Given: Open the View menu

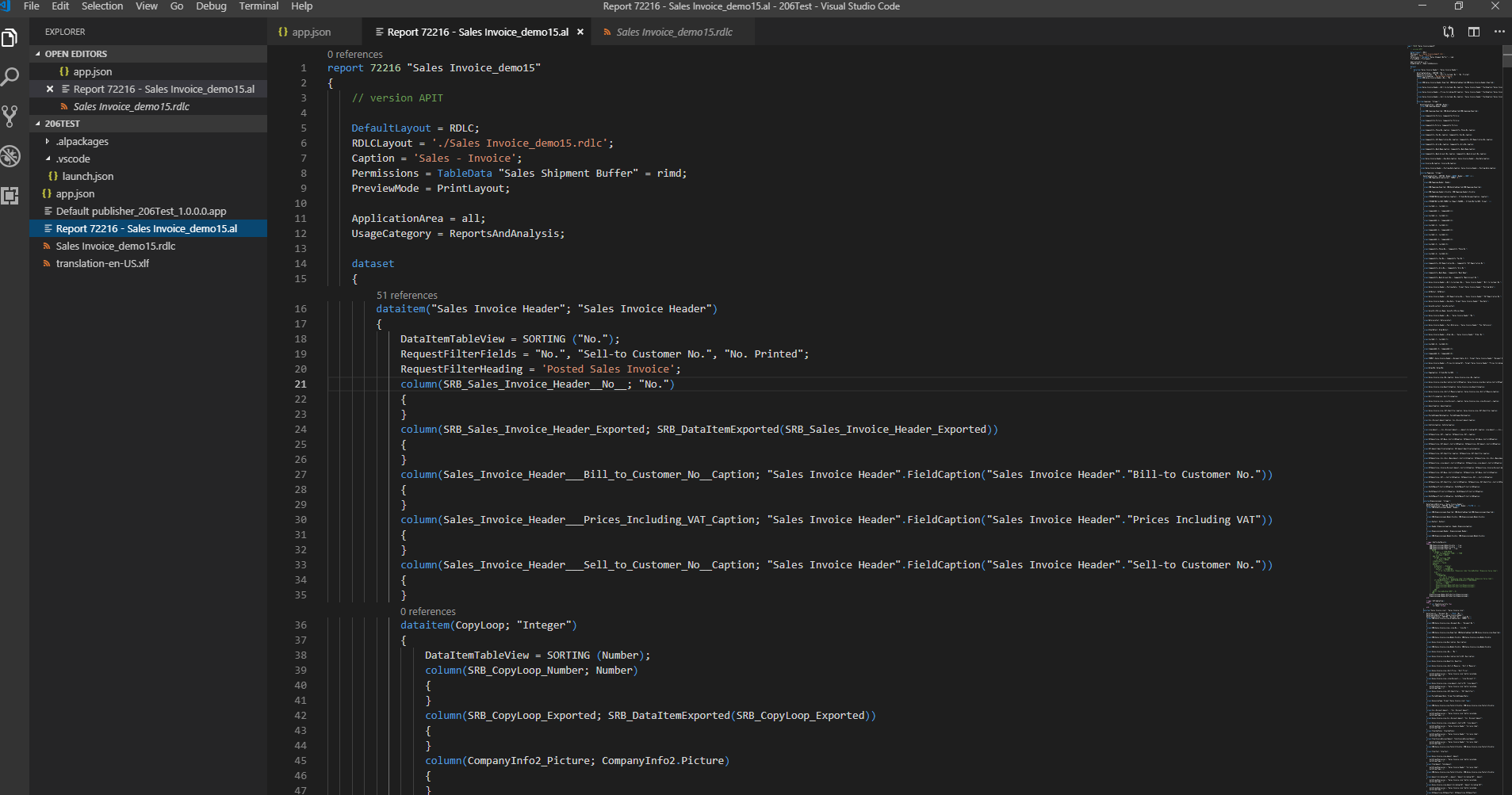Looking at the screenshot, I should pos(147,6).
